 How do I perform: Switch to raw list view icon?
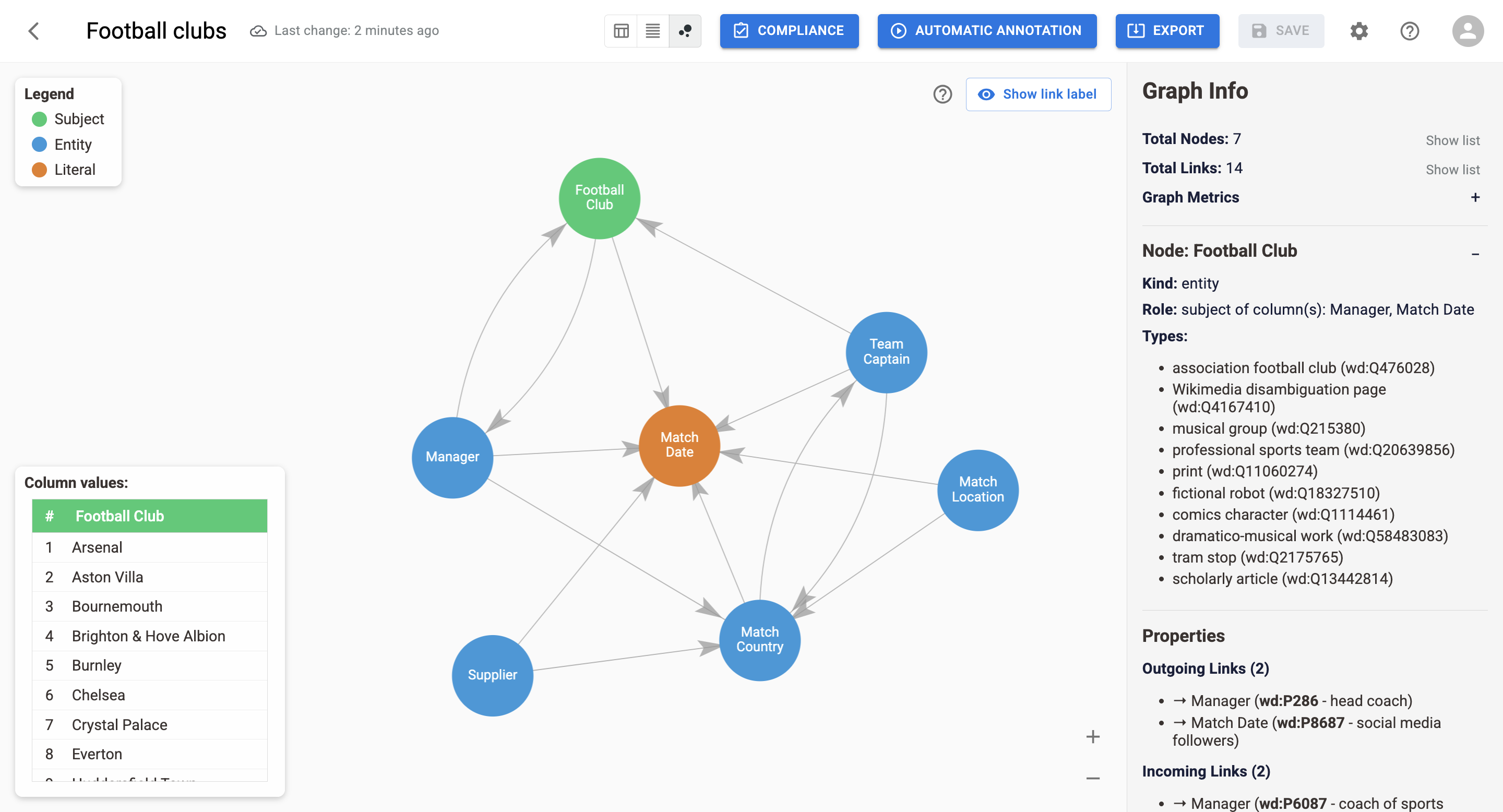point(653,31)
